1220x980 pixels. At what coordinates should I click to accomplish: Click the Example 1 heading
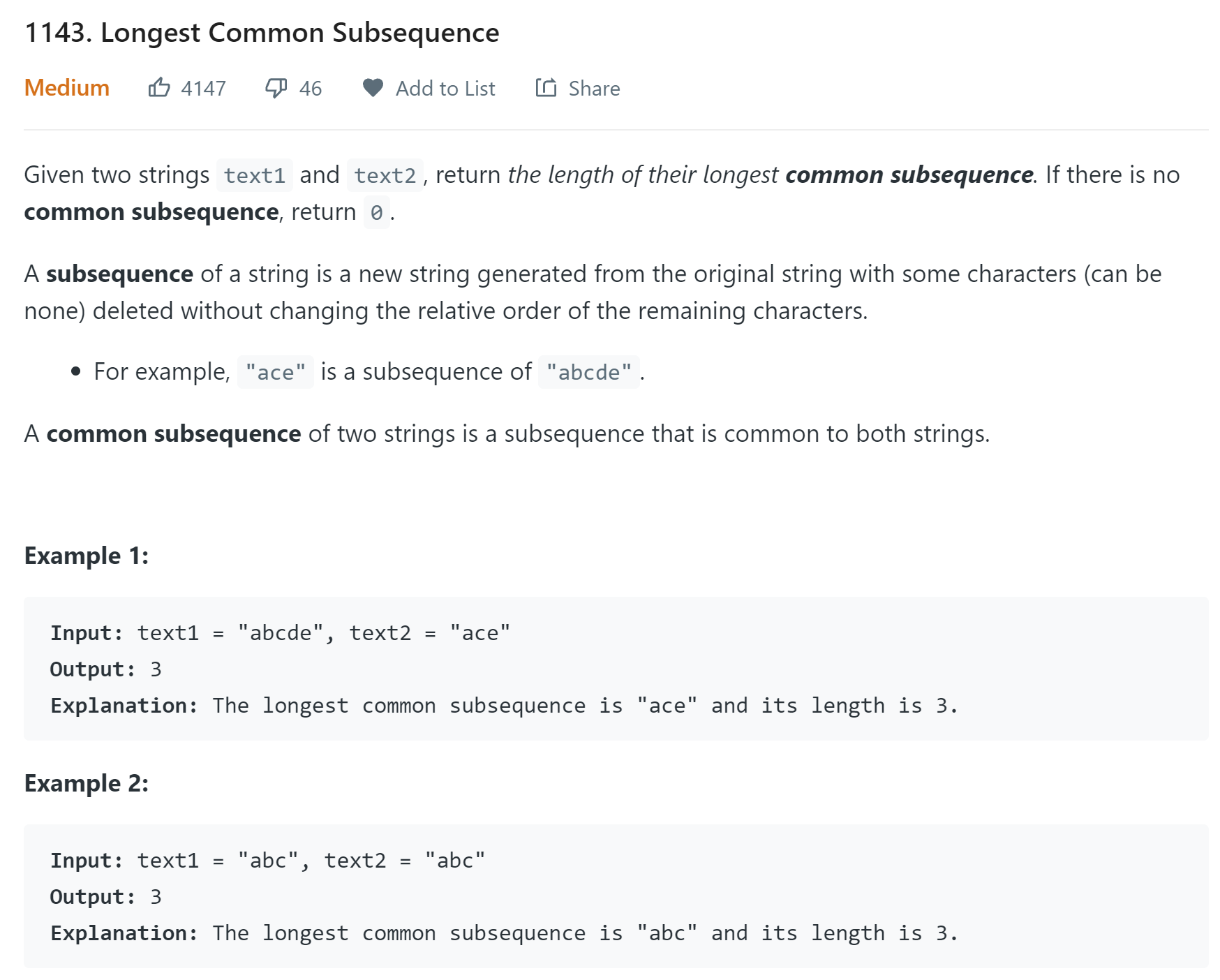87,556
